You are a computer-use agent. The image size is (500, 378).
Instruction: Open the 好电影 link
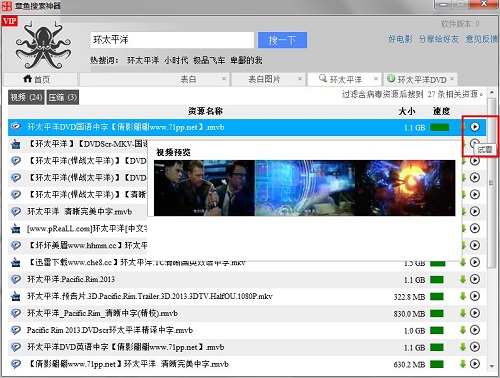(x=400, y=39)
